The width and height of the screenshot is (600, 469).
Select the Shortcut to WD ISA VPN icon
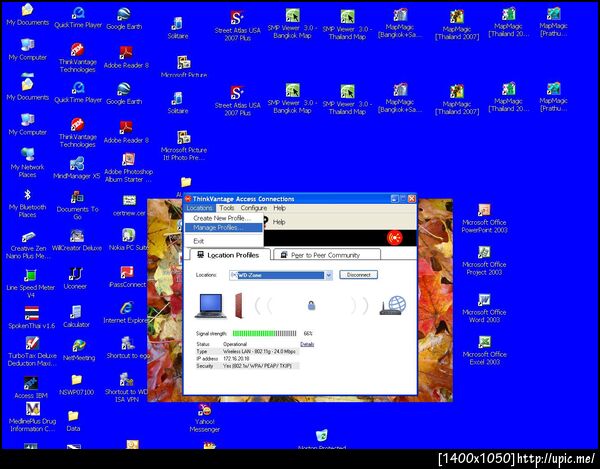pos(126,388)
